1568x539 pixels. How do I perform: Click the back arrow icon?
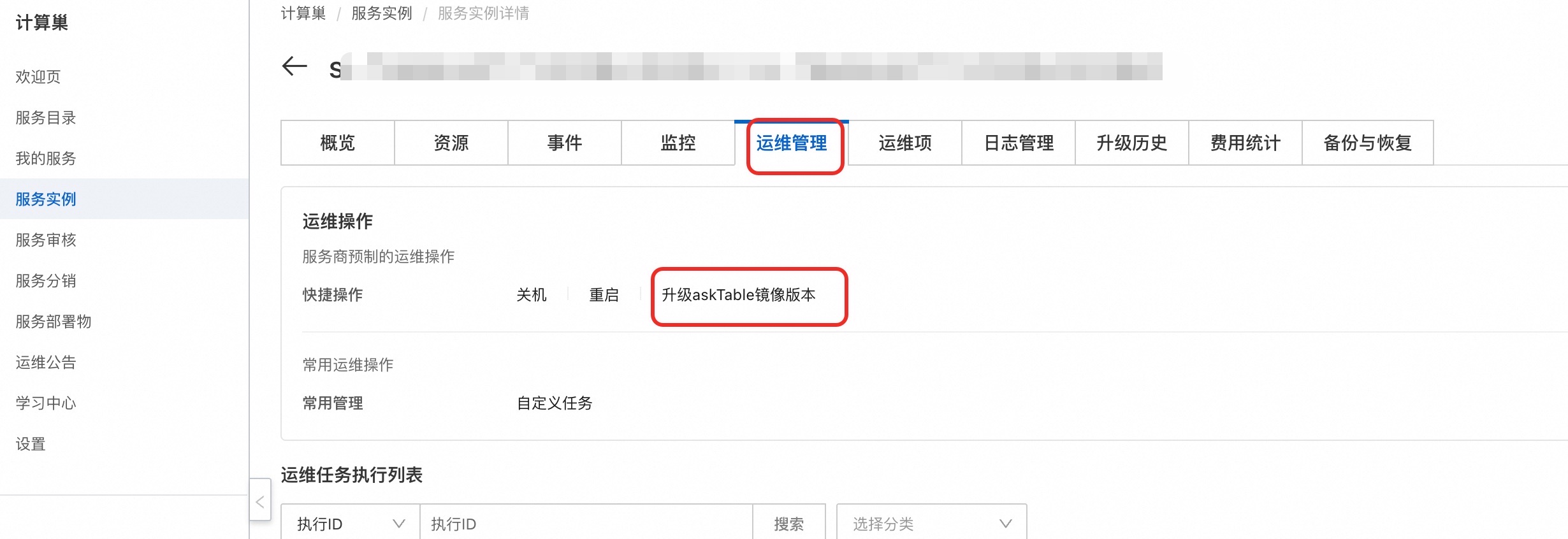click(294, 66)
